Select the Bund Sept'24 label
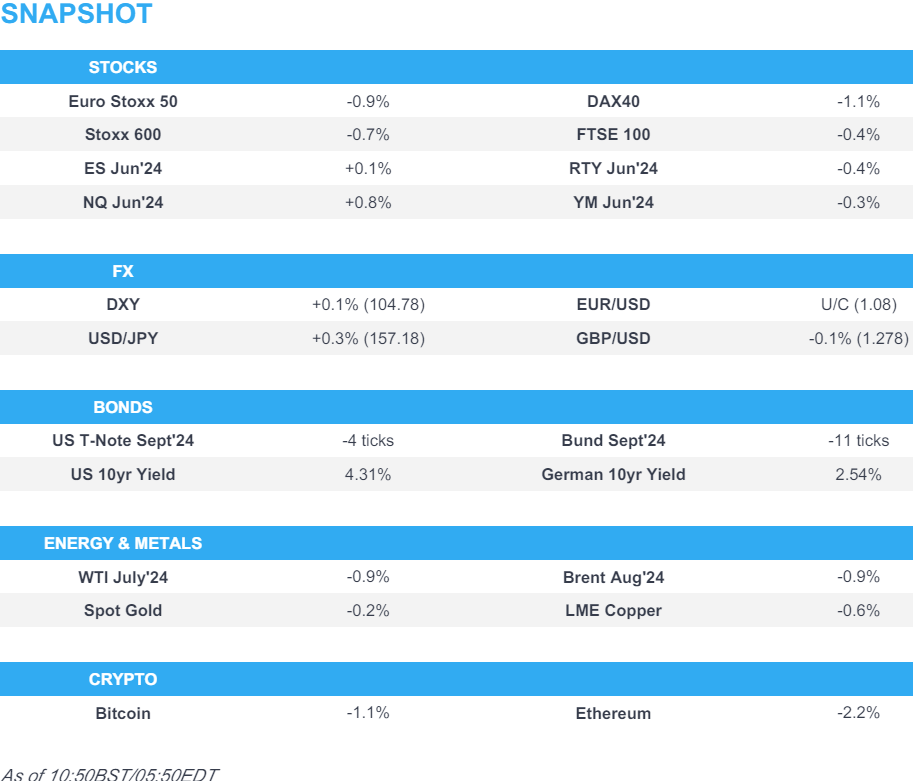Screen dimensions: 913x781 [613, 441]
